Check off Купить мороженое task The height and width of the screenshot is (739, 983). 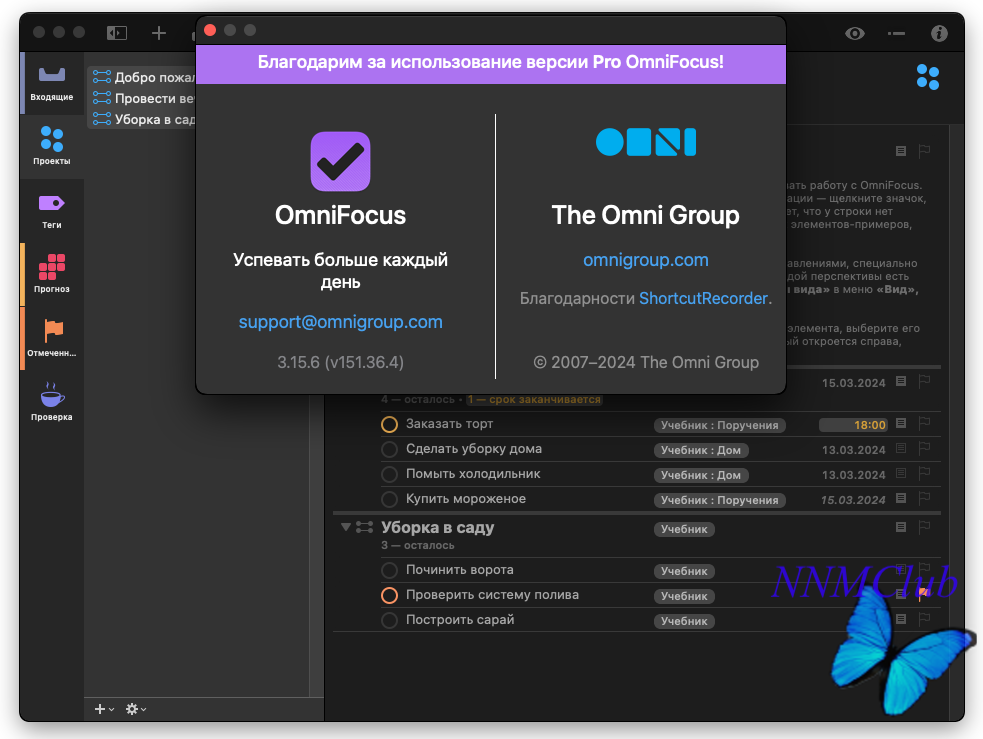pyautogui.click(x=389, y=500)
